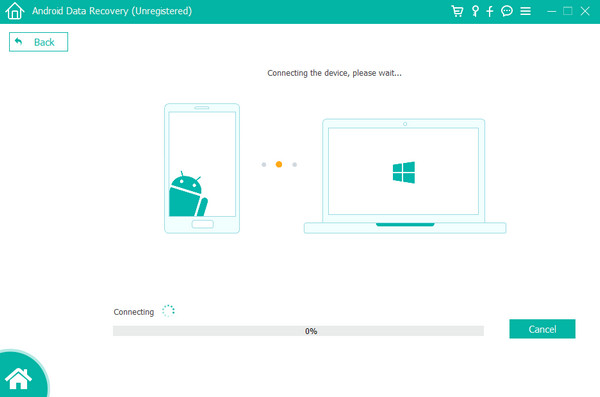This screenshot has height=397, width=600.
Task: Open the shopping cart purchase icon
Action: tap(457, 11)
